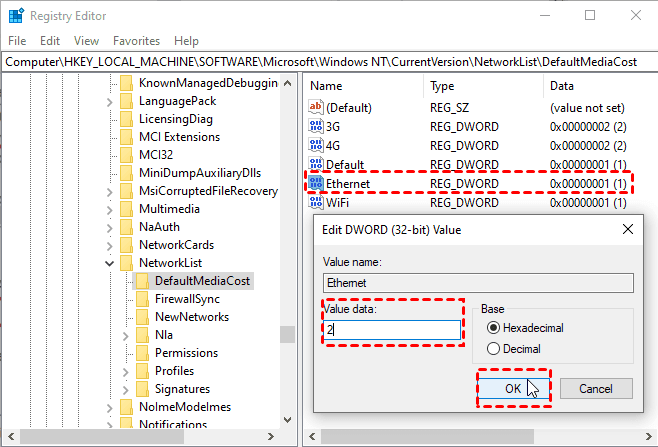Screen dimensions: 658x447
Task: Click the tree pane scroll down arrow
Action: tap(287, 420)
